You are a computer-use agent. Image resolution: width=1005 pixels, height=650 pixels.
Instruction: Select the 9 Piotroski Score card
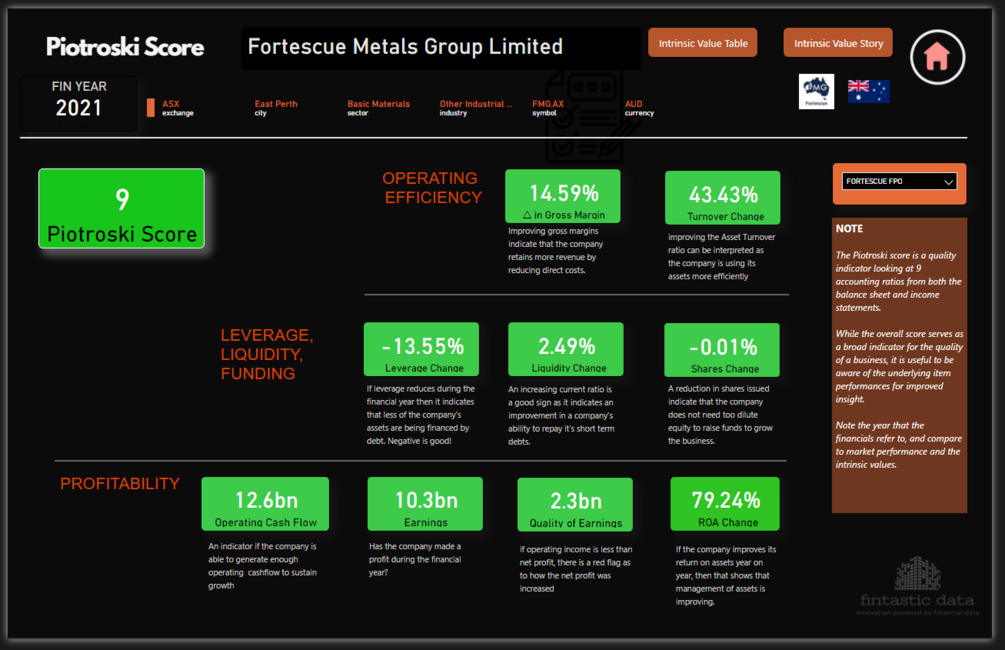(122, 208)
